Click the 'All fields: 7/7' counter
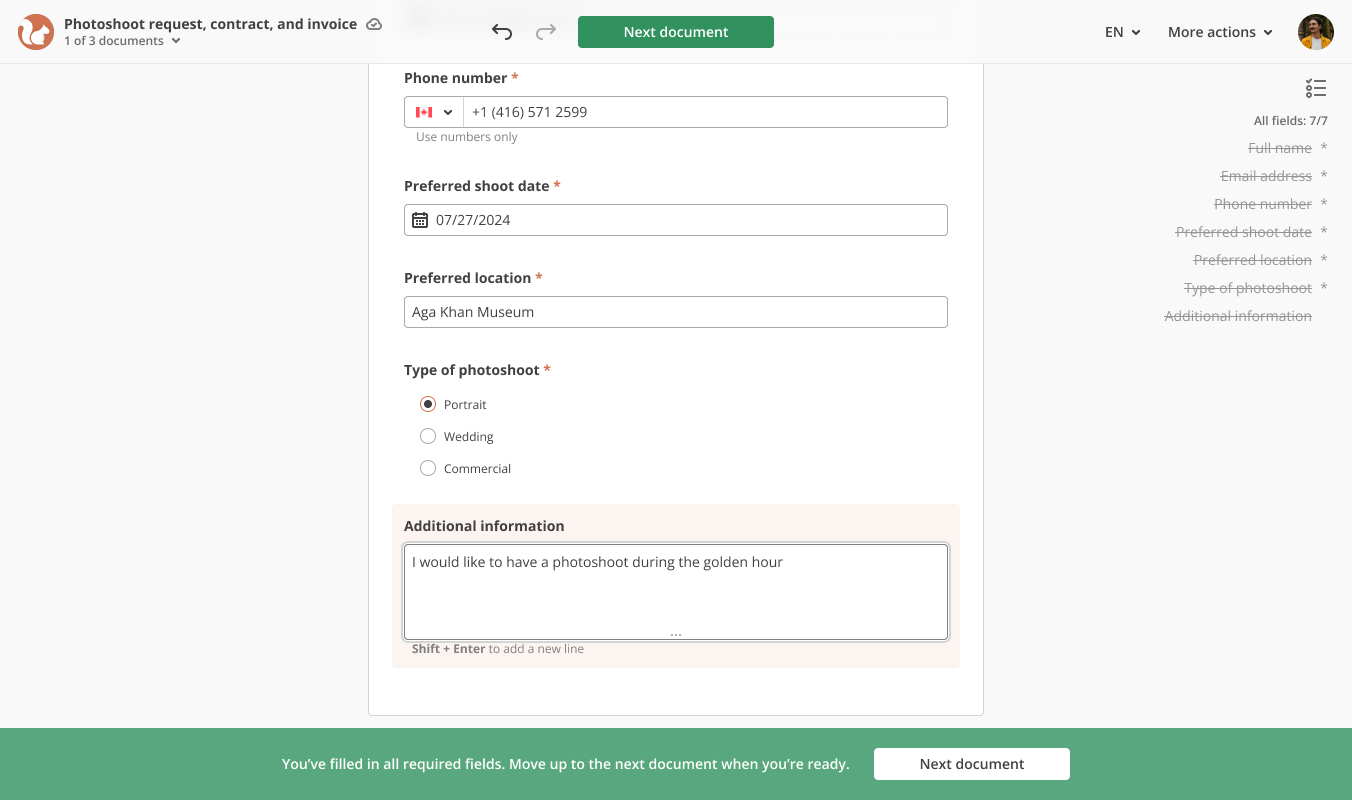This screenshot has height=800, width=1352. pyautogui.click(x=1291, y=121)
